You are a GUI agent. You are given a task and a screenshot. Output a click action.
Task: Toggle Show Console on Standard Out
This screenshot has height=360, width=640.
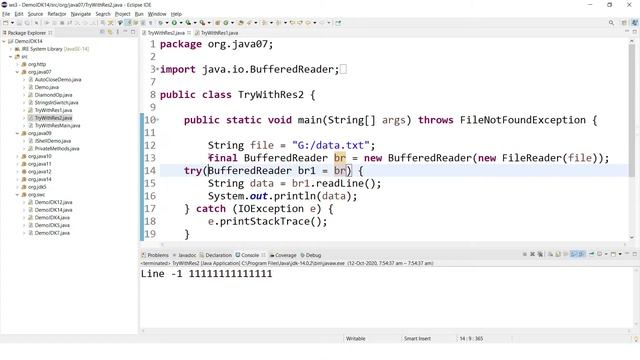click(573, 254)
